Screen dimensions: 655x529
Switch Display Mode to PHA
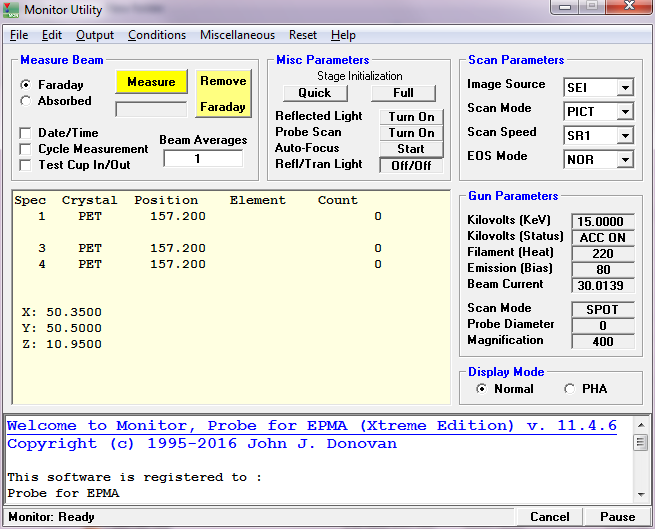point(570,389)
